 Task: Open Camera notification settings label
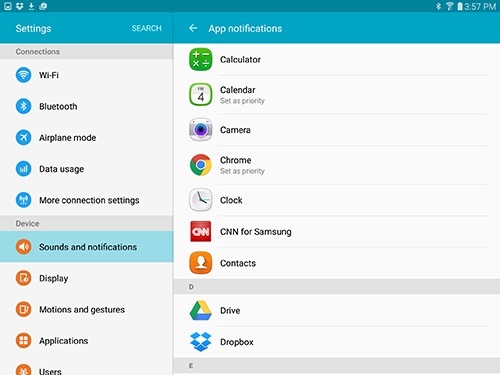tap(235, 130)
